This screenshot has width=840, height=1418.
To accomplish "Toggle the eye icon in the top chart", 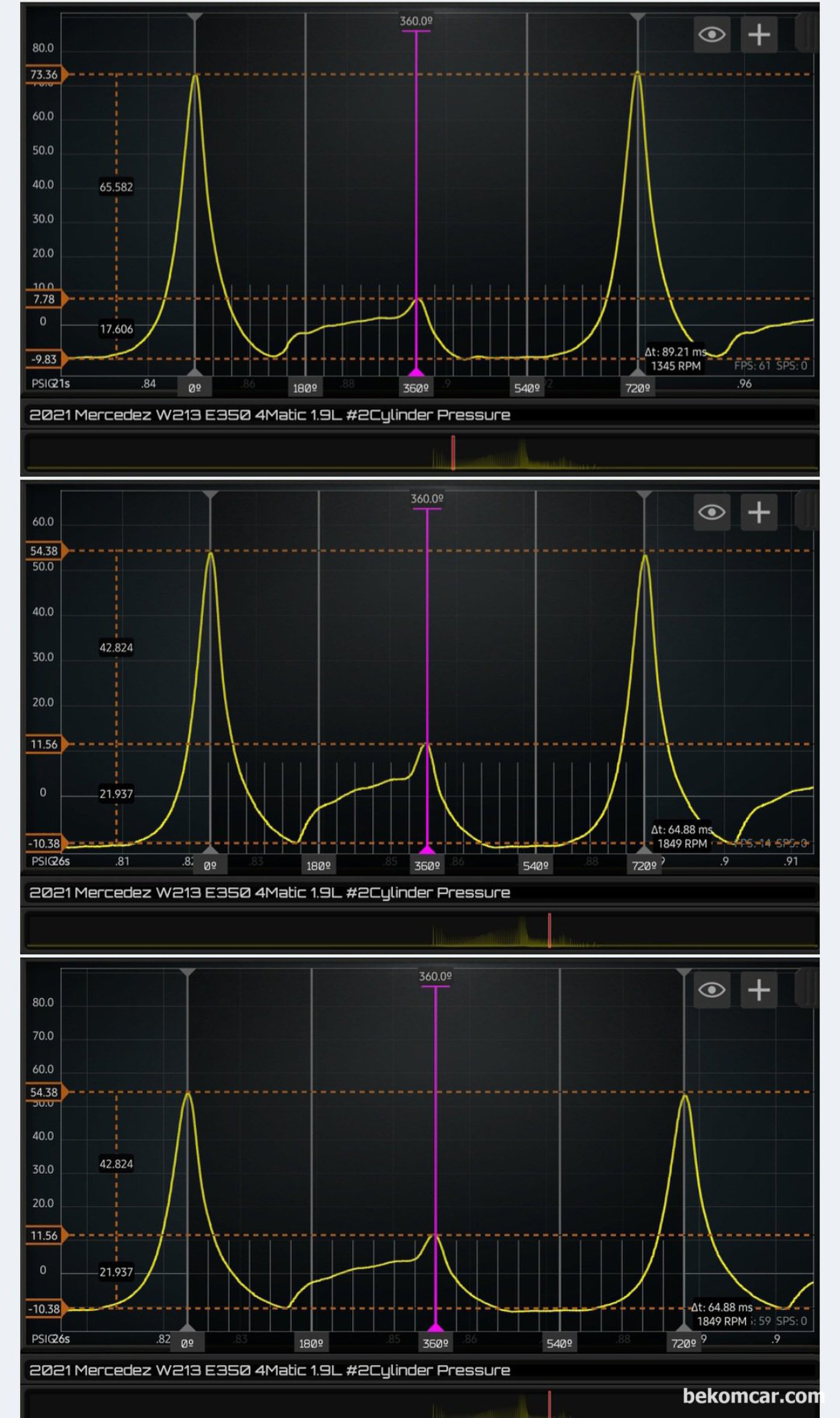I will [712, 34].
